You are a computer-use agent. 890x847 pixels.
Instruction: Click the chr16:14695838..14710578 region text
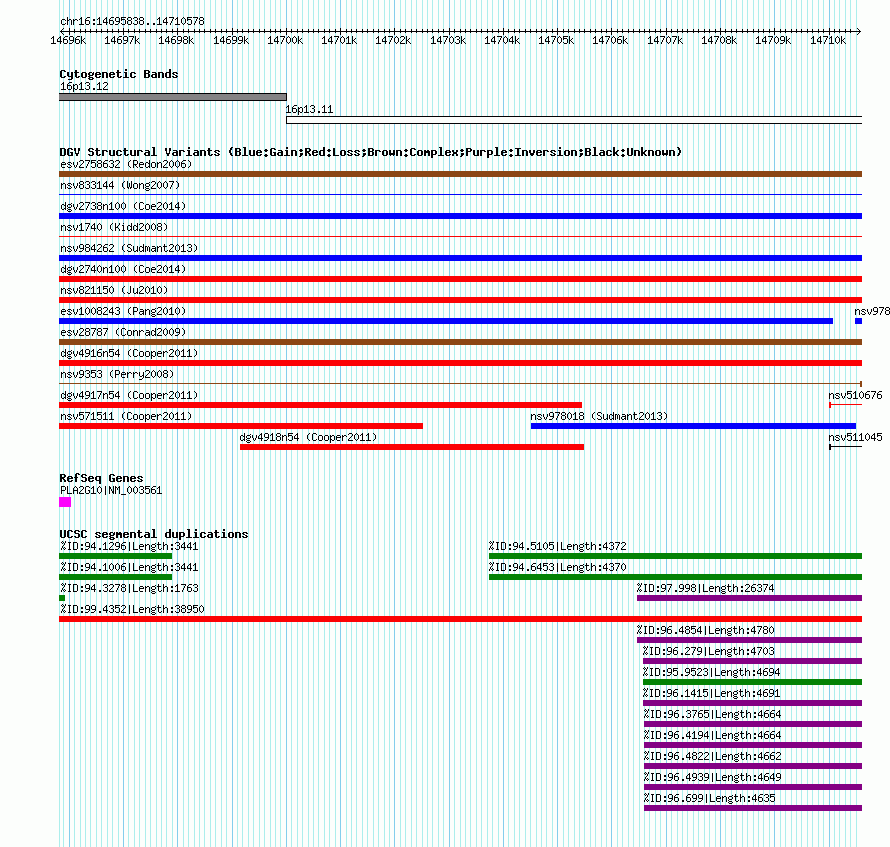click(132, 21)
